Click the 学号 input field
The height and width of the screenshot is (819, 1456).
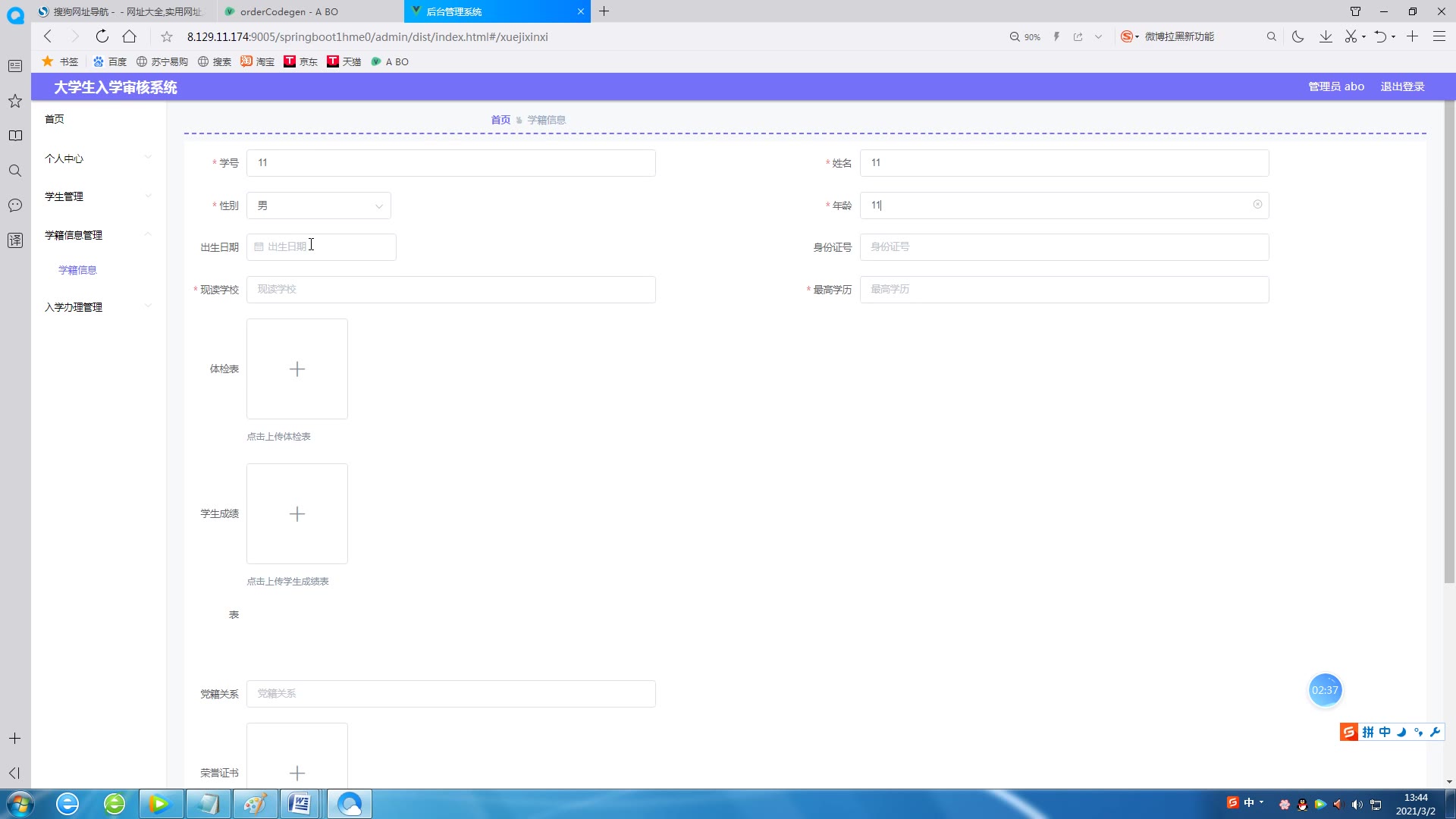click(450, 163)
